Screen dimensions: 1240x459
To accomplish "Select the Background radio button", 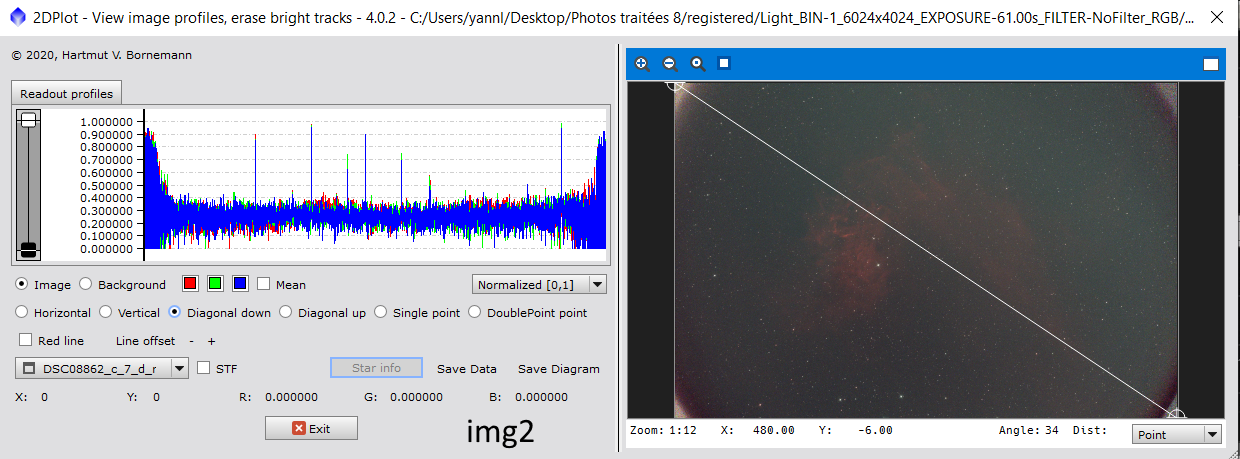I will coord(85,285).
